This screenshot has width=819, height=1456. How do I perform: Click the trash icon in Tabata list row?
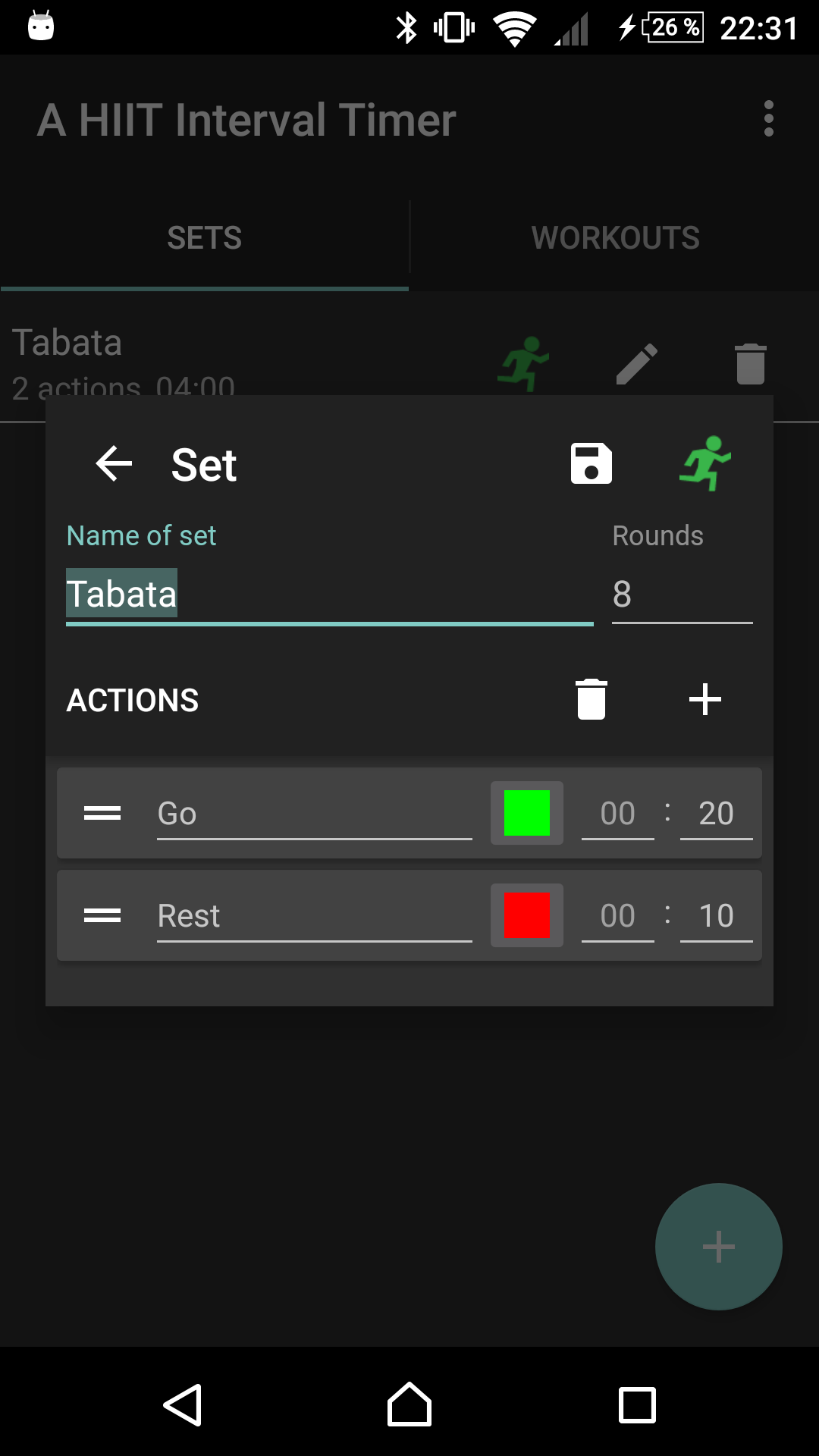[751, 364]
